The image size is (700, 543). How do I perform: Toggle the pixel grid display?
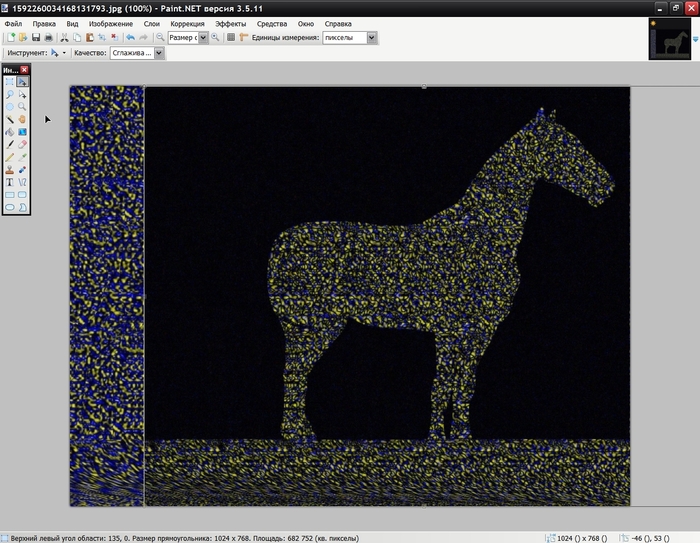(x=231, y=37)
